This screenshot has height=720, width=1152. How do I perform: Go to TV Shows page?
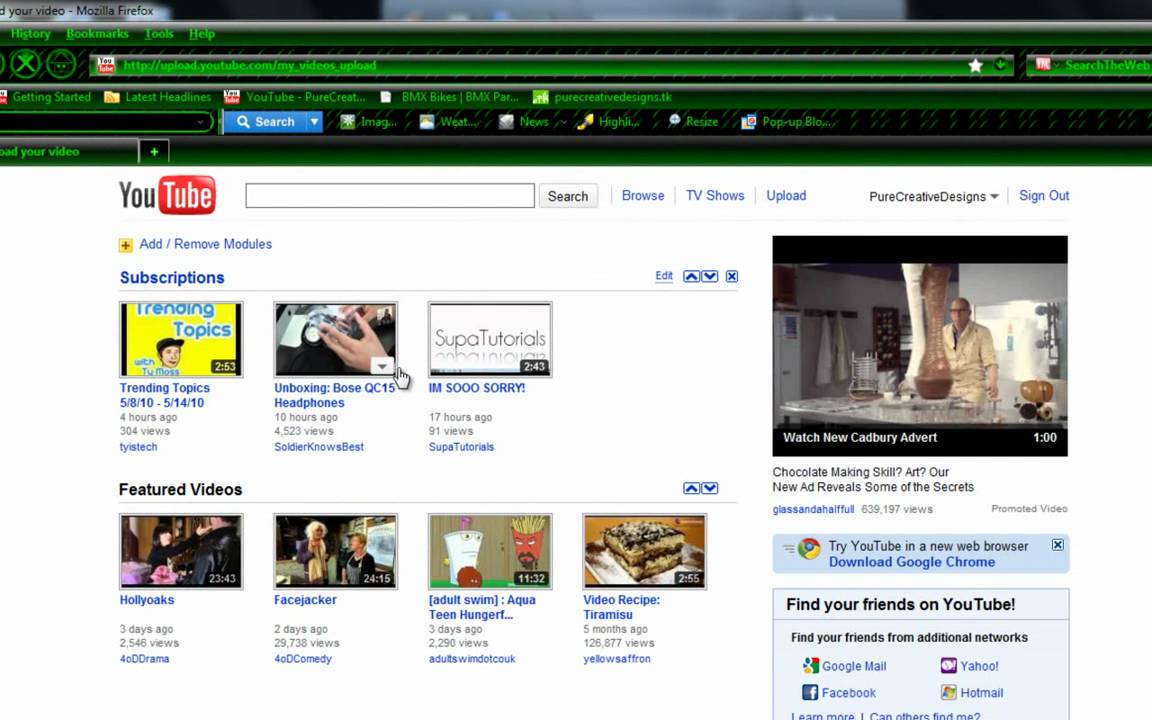[x=715, y=195]
